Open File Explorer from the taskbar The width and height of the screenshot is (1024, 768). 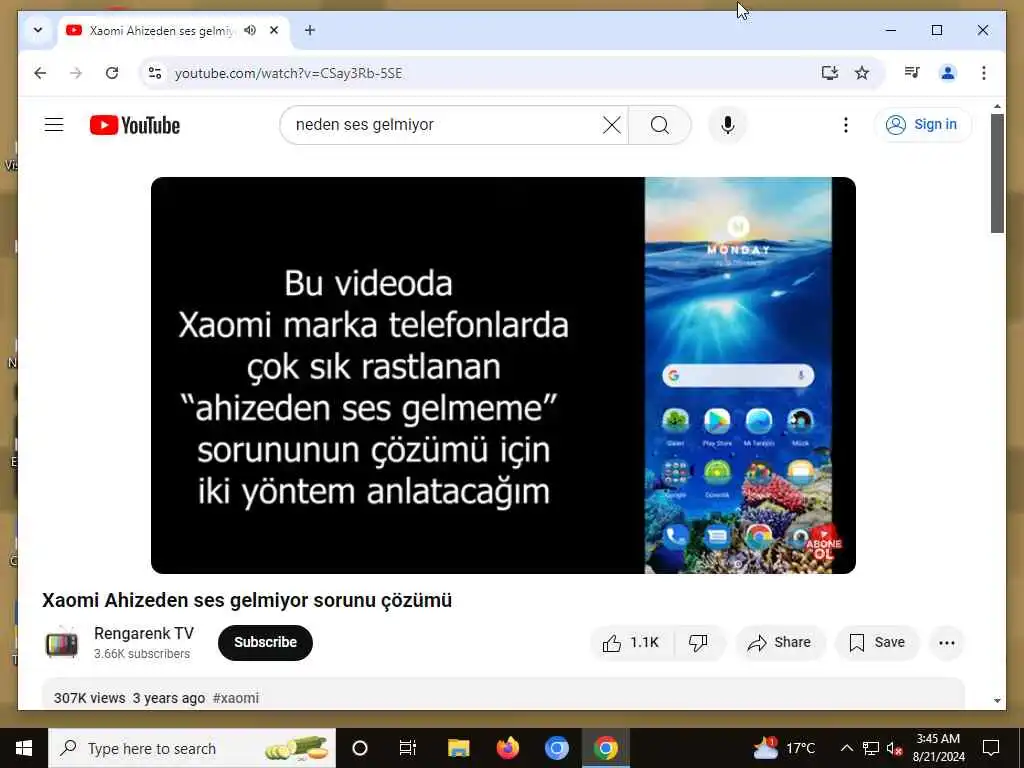click(458, 748)
